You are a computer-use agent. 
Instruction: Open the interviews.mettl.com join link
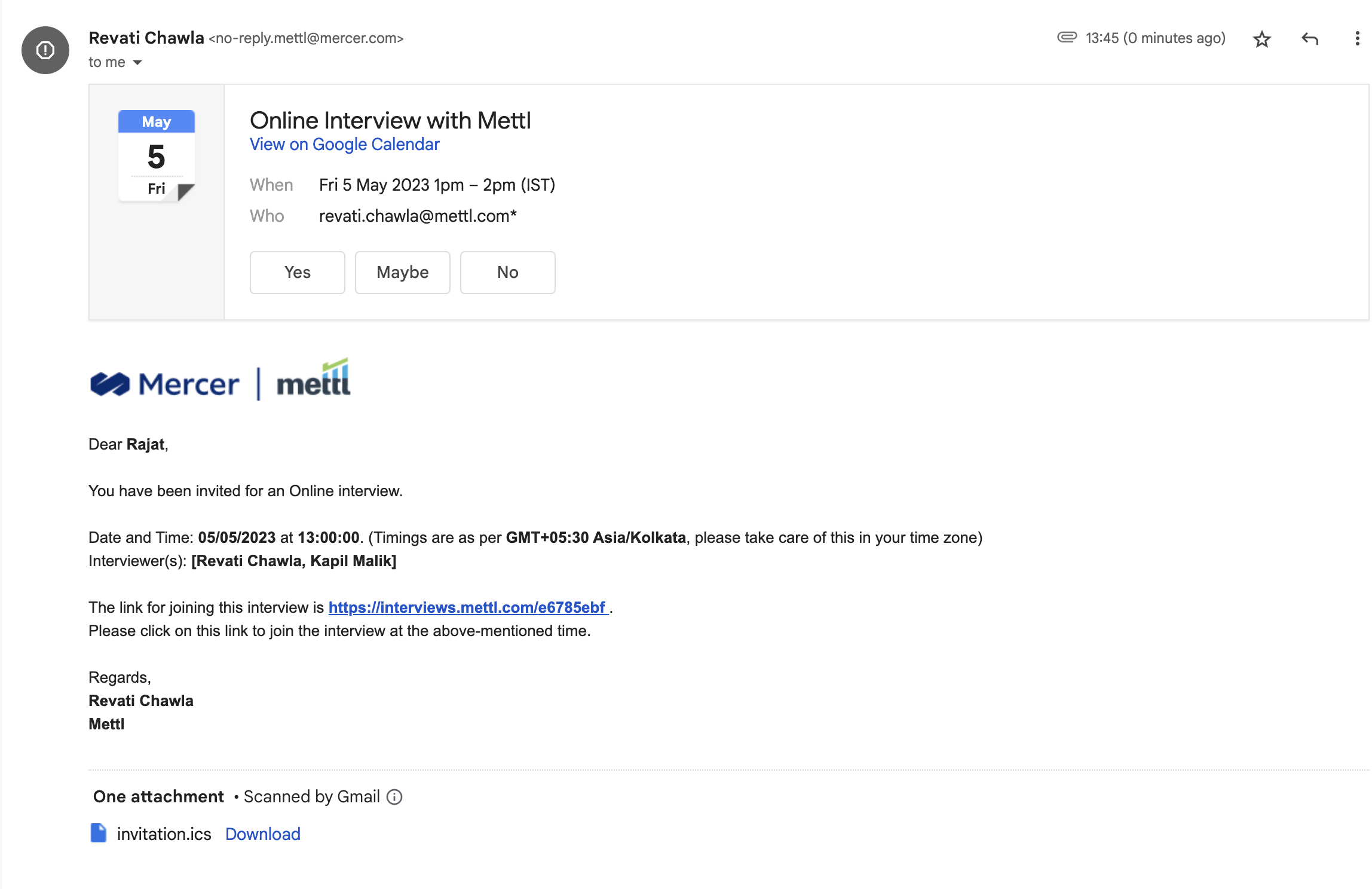click(x=468, y=607)
